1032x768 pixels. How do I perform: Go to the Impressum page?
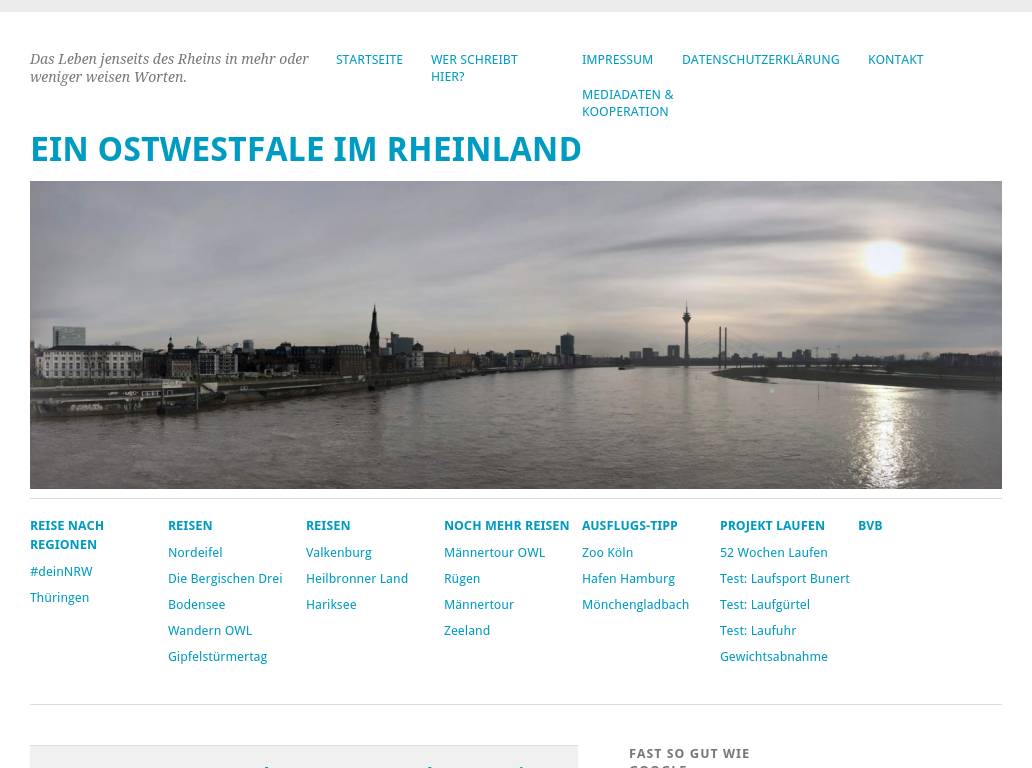617,60
